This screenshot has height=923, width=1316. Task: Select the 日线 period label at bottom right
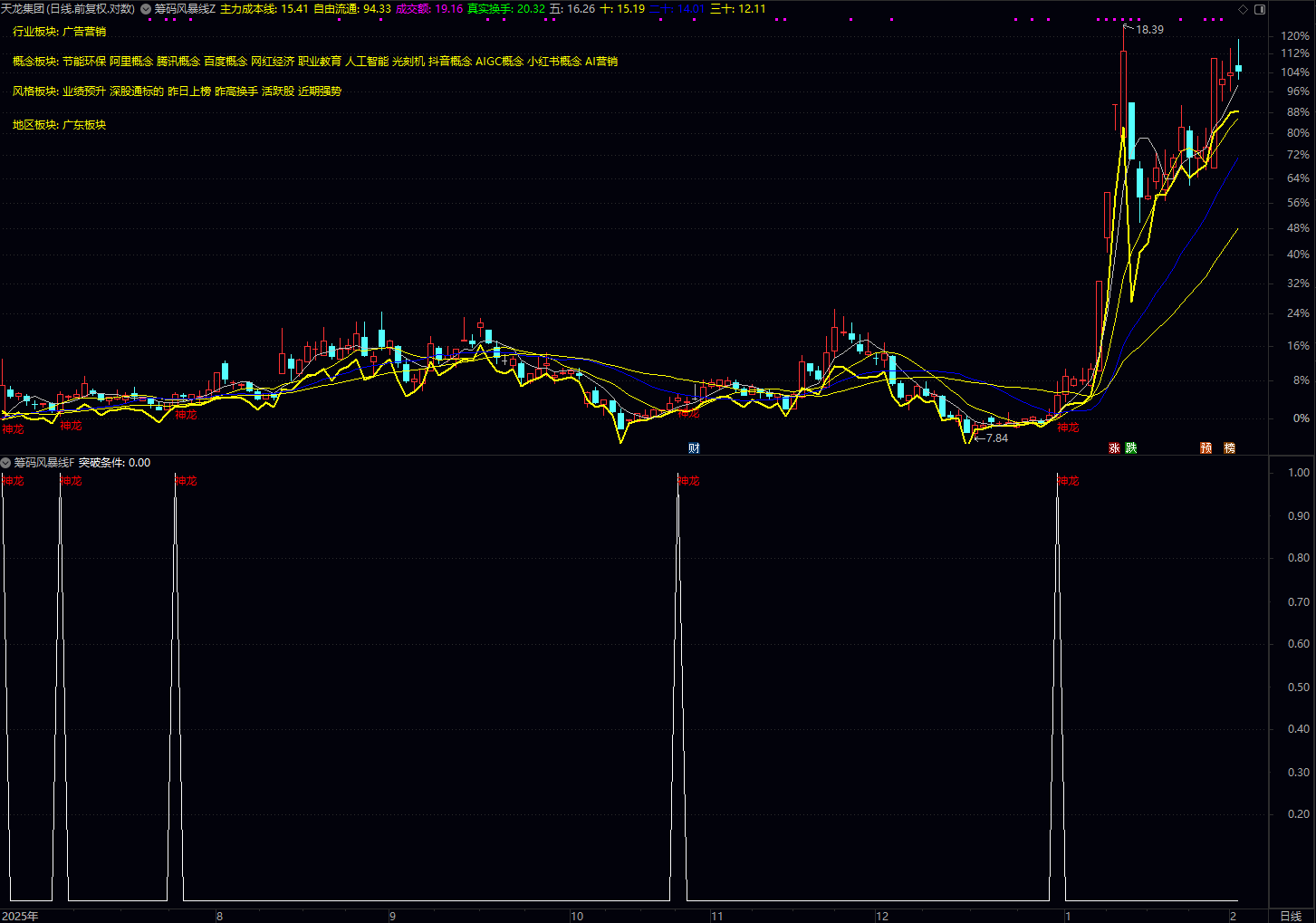[x=1291, y=916]
